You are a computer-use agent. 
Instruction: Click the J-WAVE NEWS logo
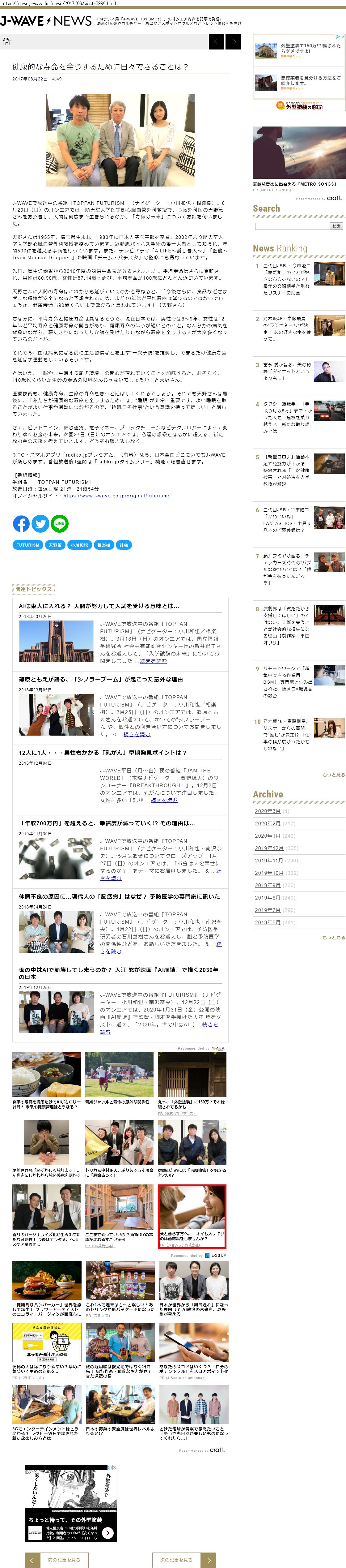[46, 21]
